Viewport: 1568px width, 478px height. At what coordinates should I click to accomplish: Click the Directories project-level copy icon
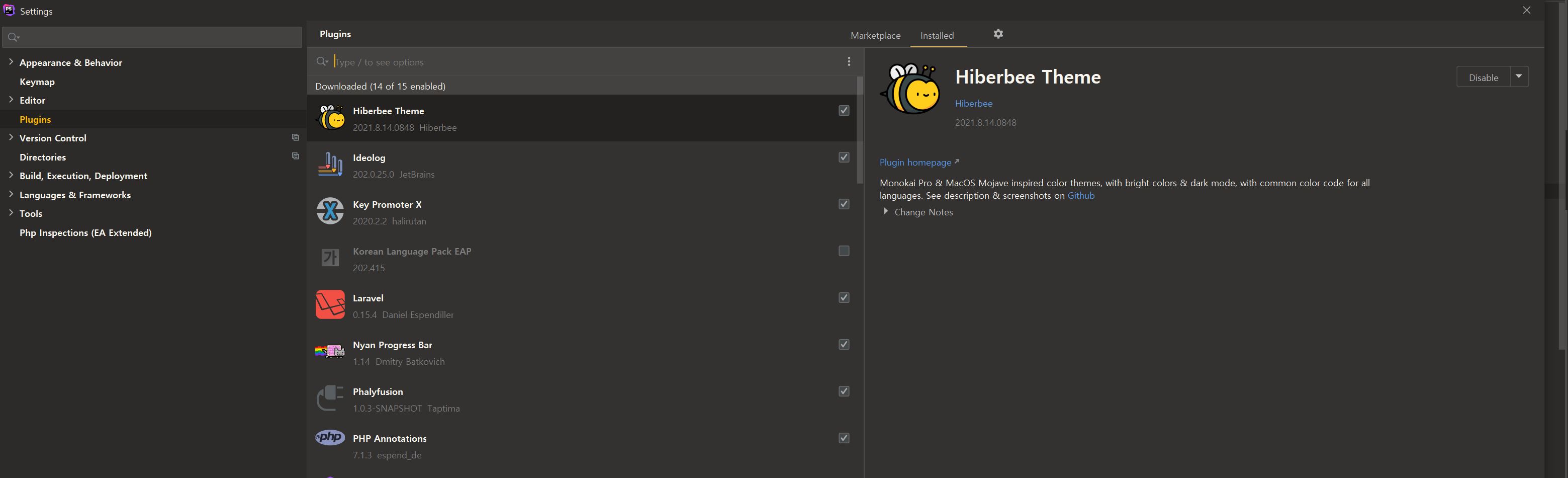(295, 156)
